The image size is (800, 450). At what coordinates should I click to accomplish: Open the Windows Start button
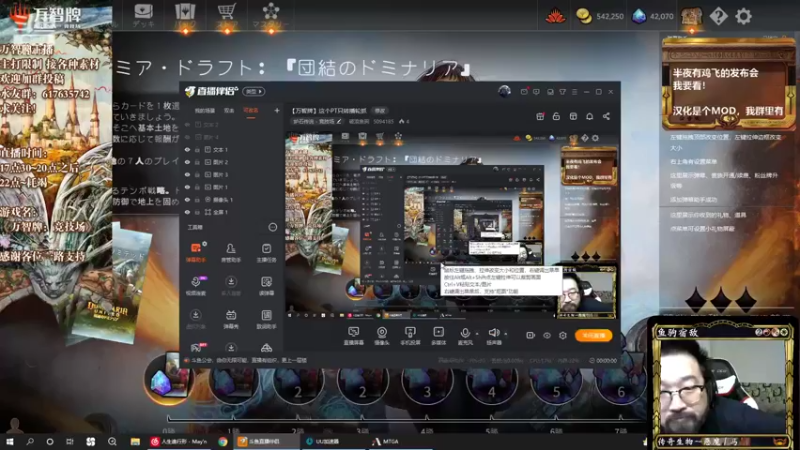pyautogui.click(x=9, y=442)
